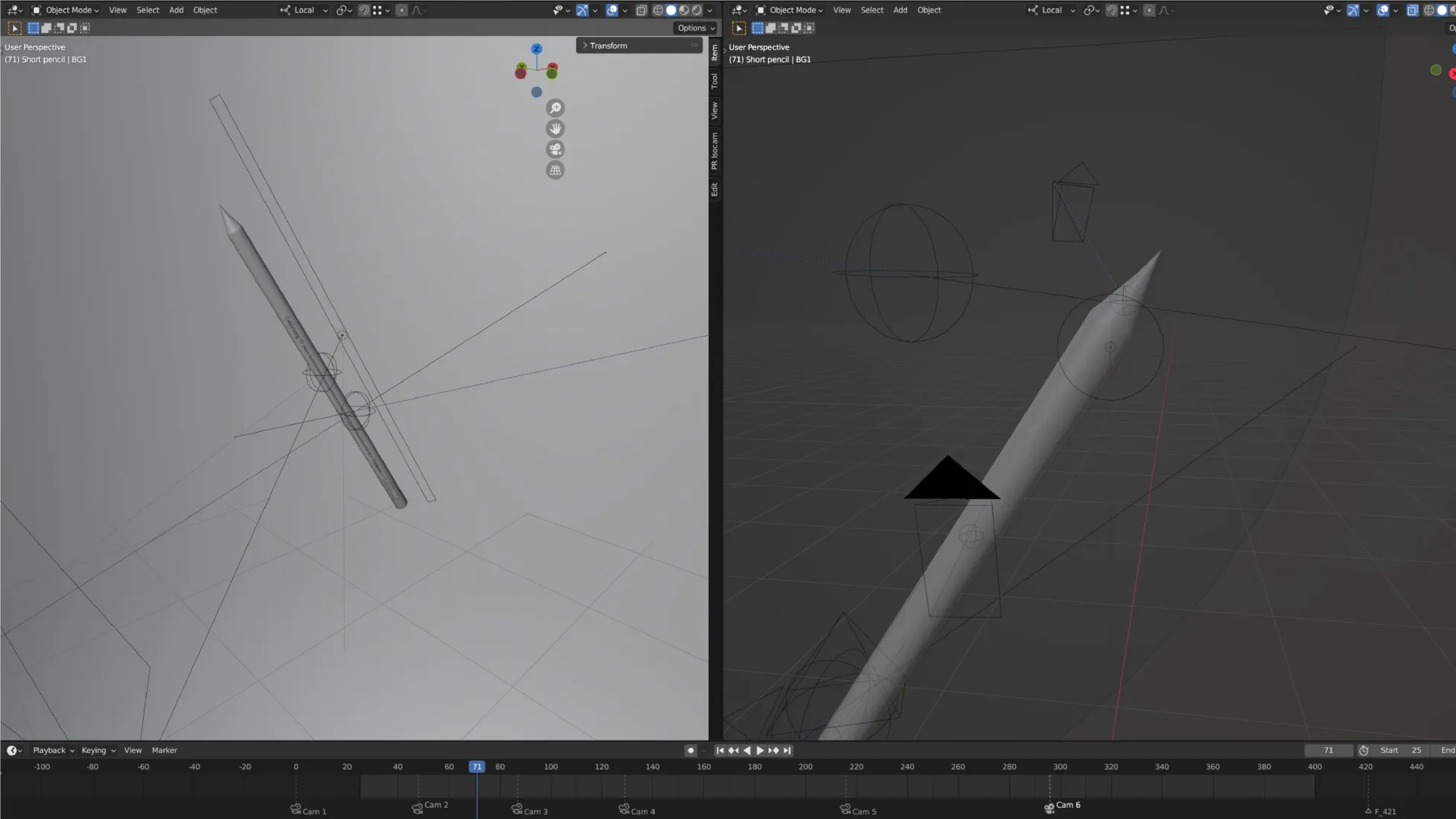Switch to the PR Isocam sidebar tab
Screen dimensions: 1456x819
tap(715, 151)
